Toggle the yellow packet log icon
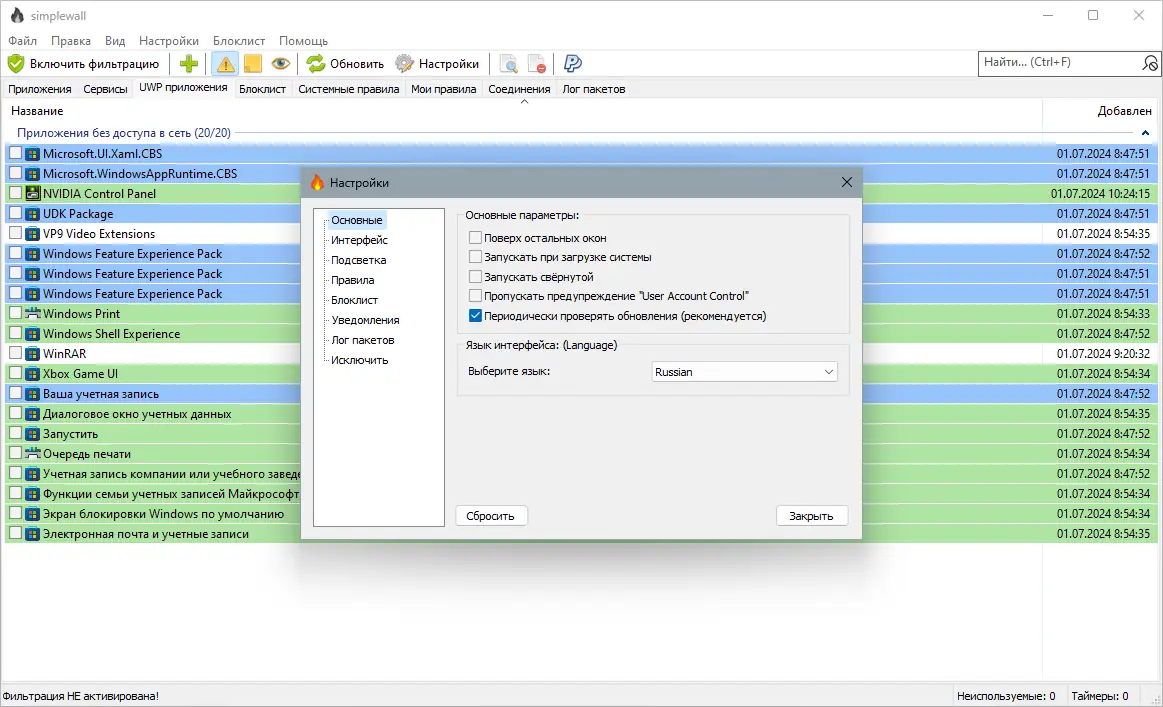The width and height of the screenshot is (1163, 707). (x=253, y=64)
